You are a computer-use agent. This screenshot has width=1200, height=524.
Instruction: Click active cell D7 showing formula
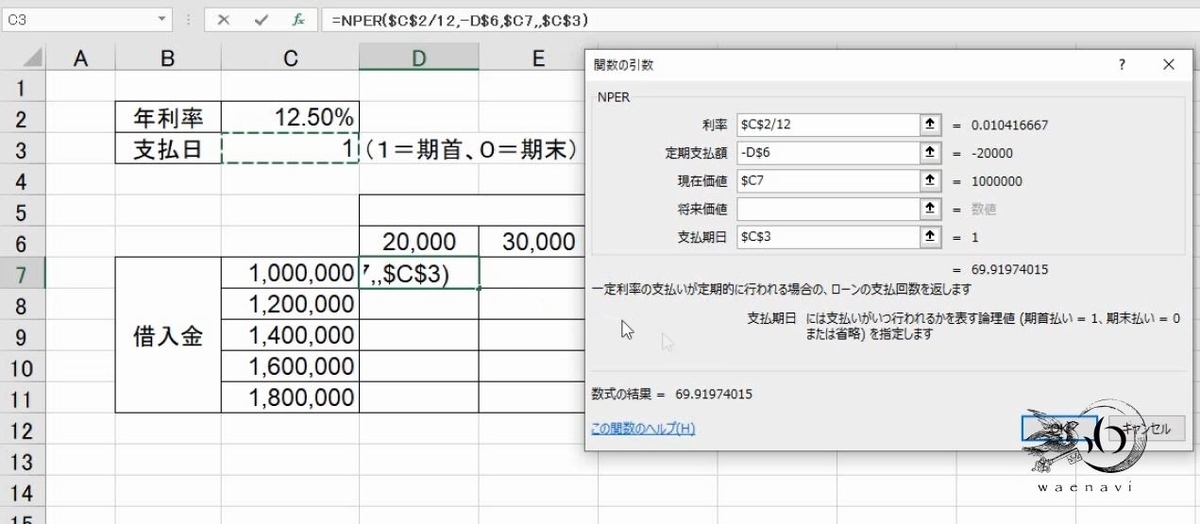pos(419,273)
